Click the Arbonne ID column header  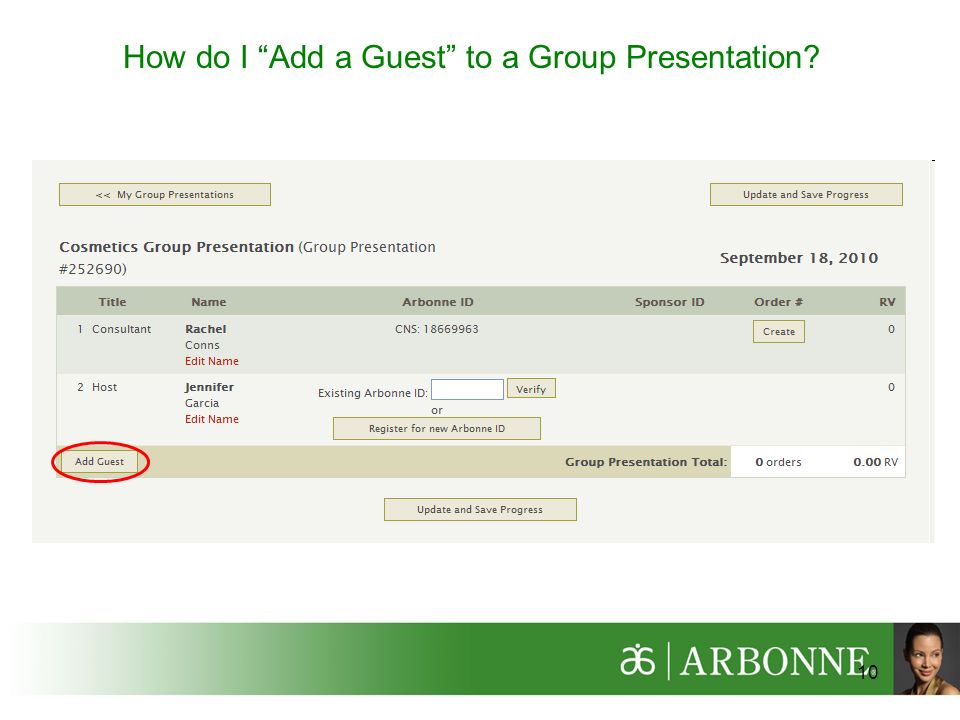click(x=438, y=302)
